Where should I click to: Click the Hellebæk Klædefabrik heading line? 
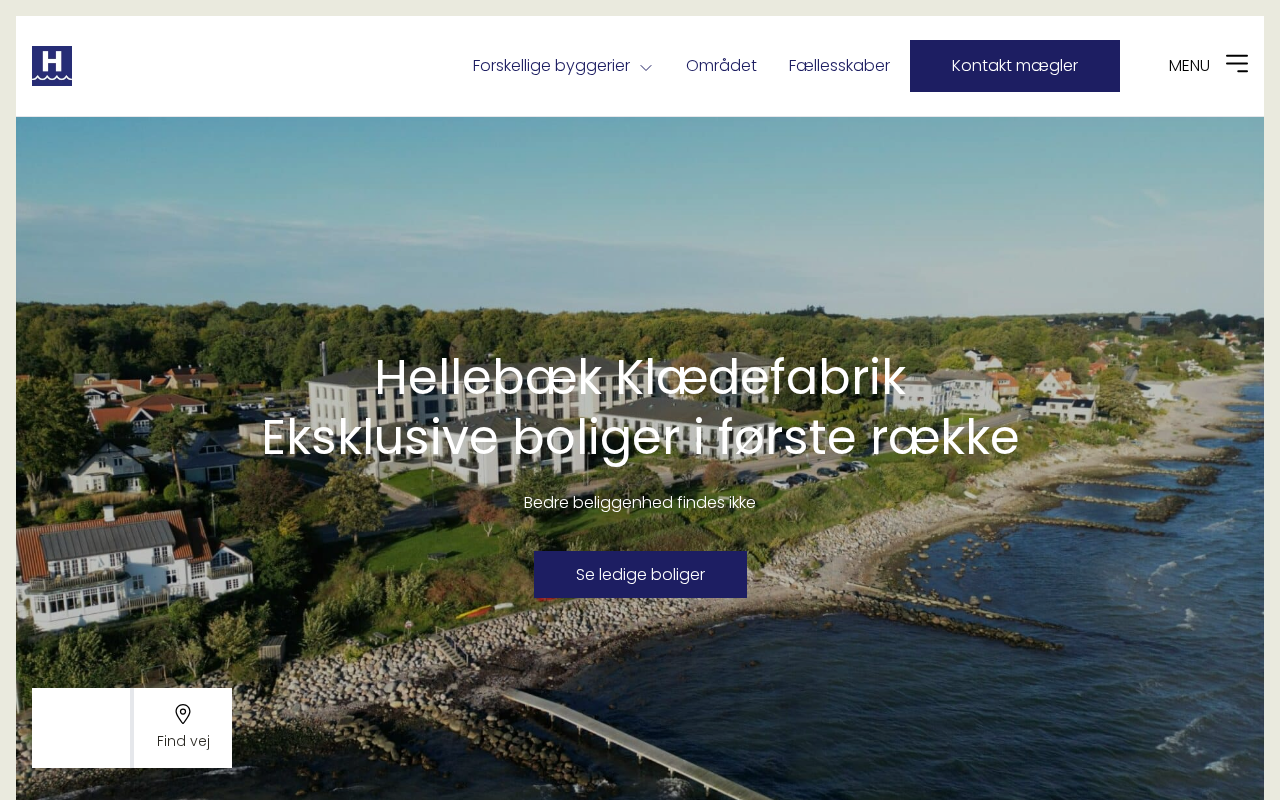pyautogui.click(x=640, y=378)
